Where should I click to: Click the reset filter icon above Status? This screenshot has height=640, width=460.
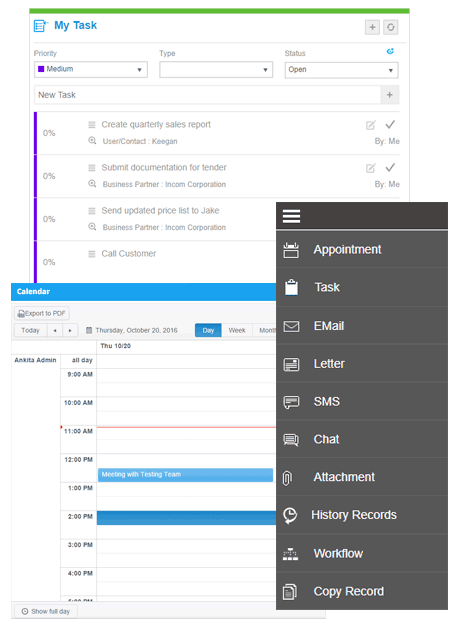pos(390,51)
